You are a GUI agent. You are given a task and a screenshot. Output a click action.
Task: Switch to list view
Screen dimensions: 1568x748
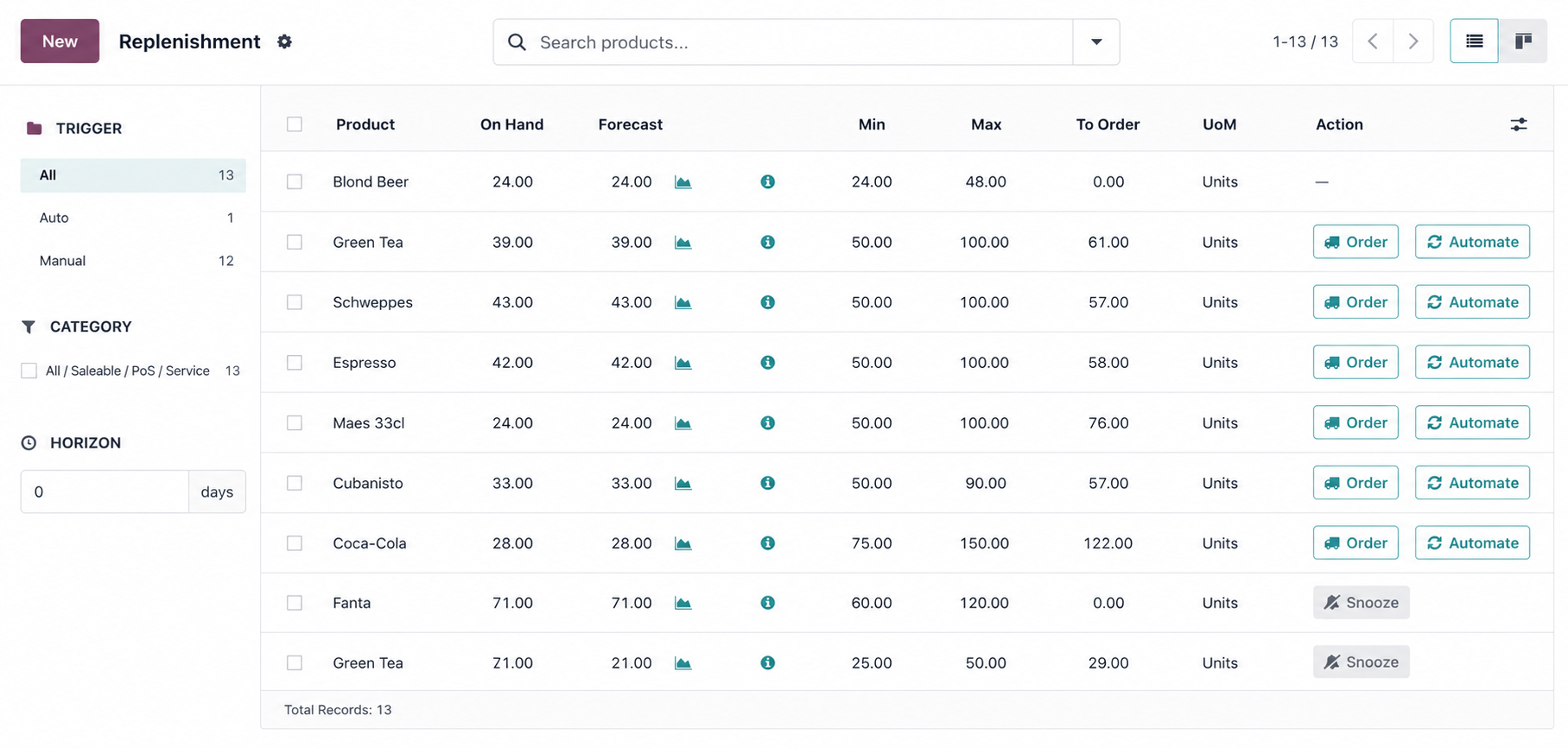[1474, 41]
